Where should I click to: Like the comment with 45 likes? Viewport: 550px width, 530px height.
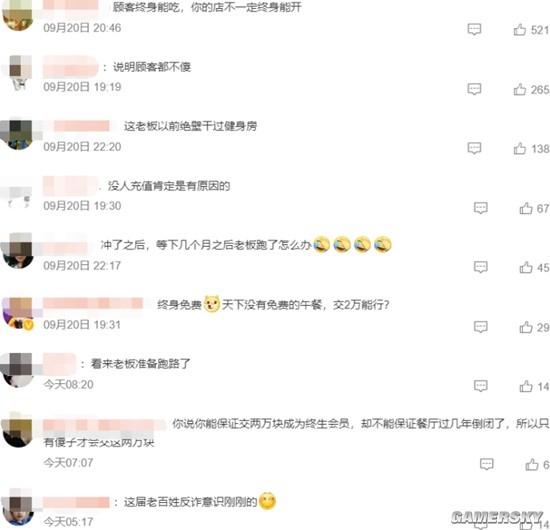[x=526, y=268]
